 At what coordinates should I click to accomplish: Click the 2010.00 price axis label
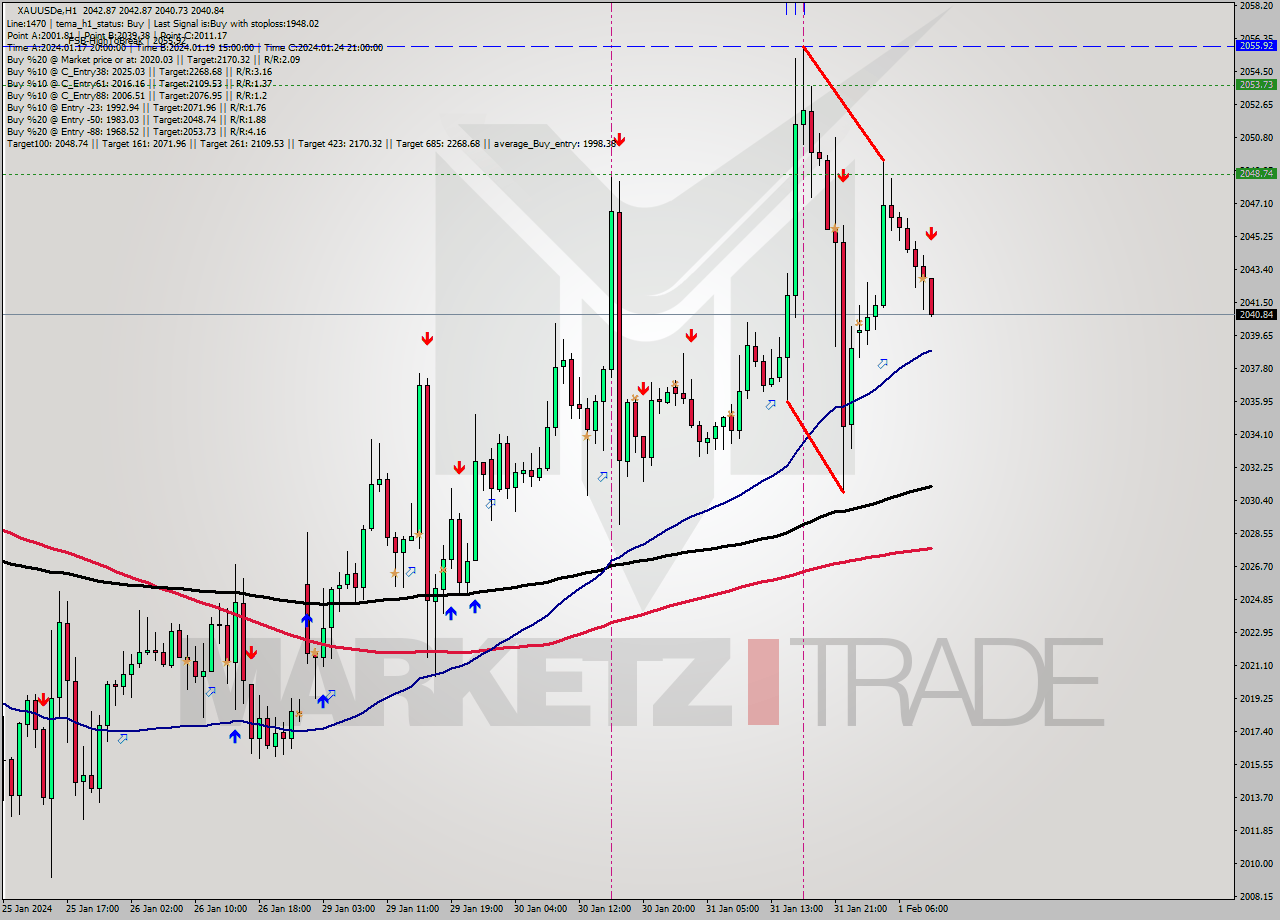click(1256, 863)
